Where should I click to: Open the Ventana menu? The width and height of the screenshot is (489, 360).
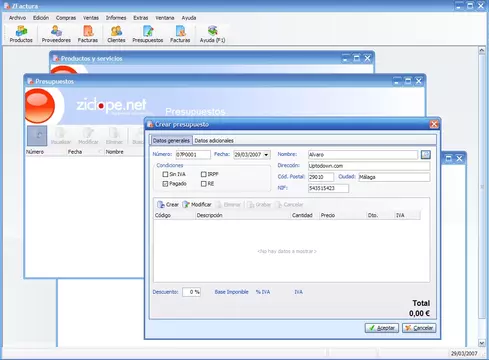165,18
